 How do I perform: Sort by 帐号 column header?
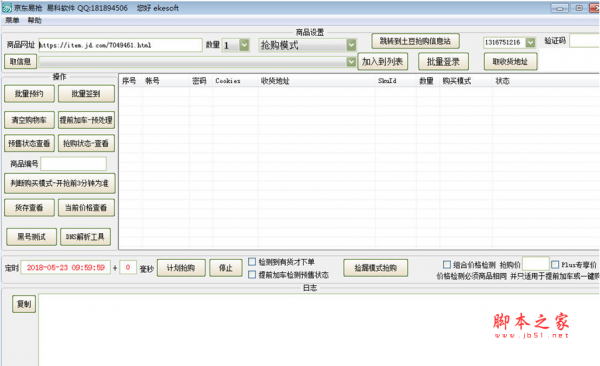pos(166,81)
